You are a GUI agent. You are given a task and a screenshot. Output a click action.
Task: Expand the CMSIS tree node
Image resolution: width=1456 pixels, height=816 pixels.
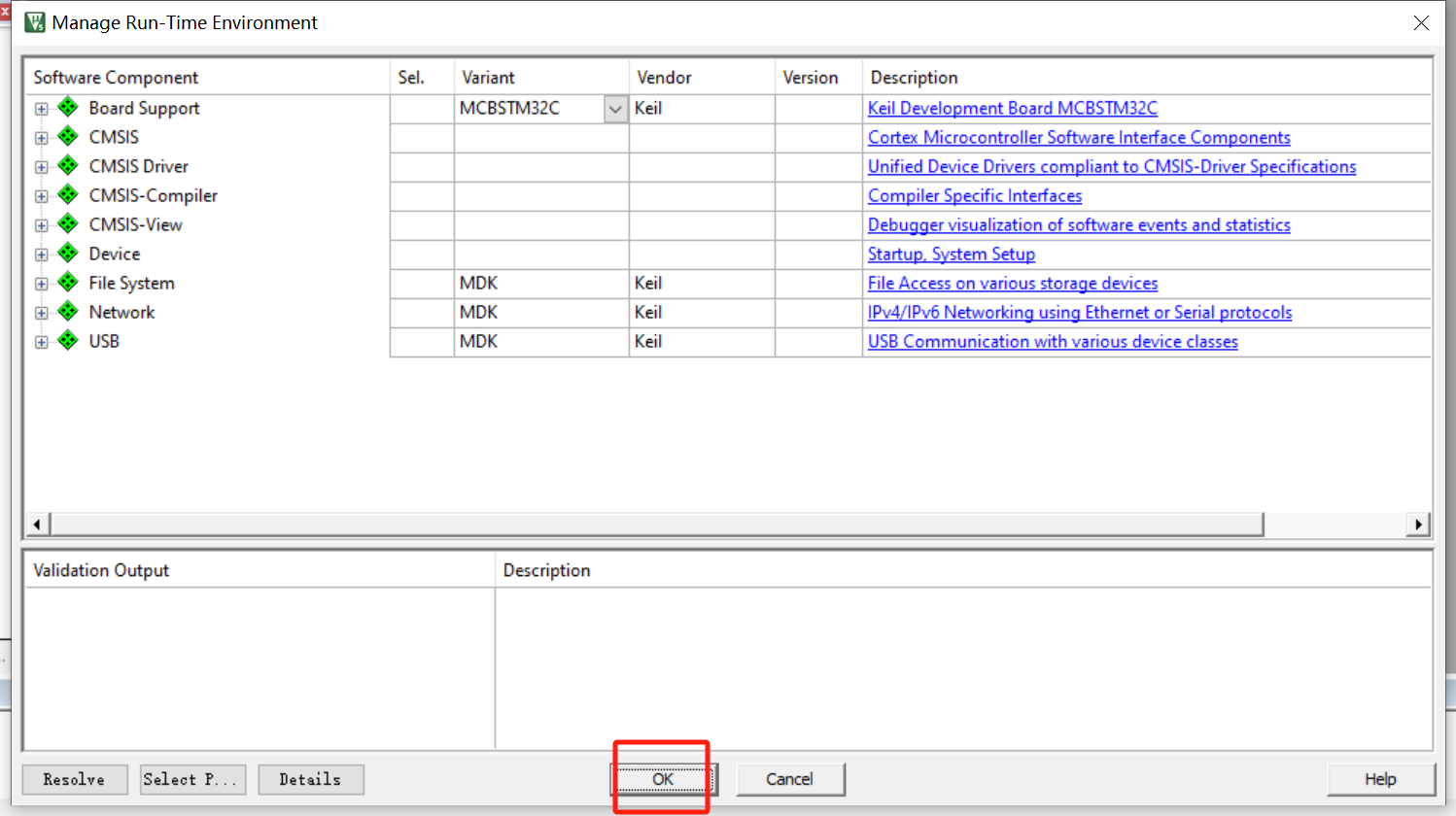(x=41, y=138)
